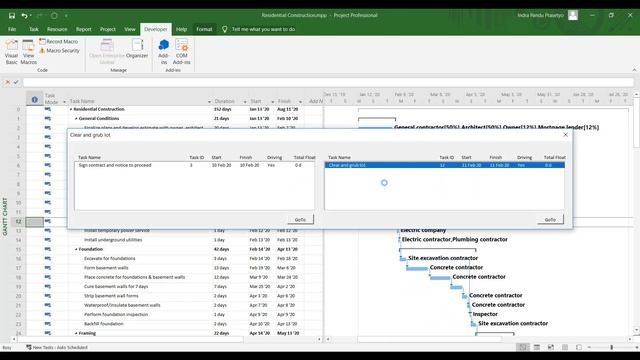The image size is (640, 360).
Task: Click the Gantt chart vertical scrollbar down arrow
Action: click(x=636, y=330)
